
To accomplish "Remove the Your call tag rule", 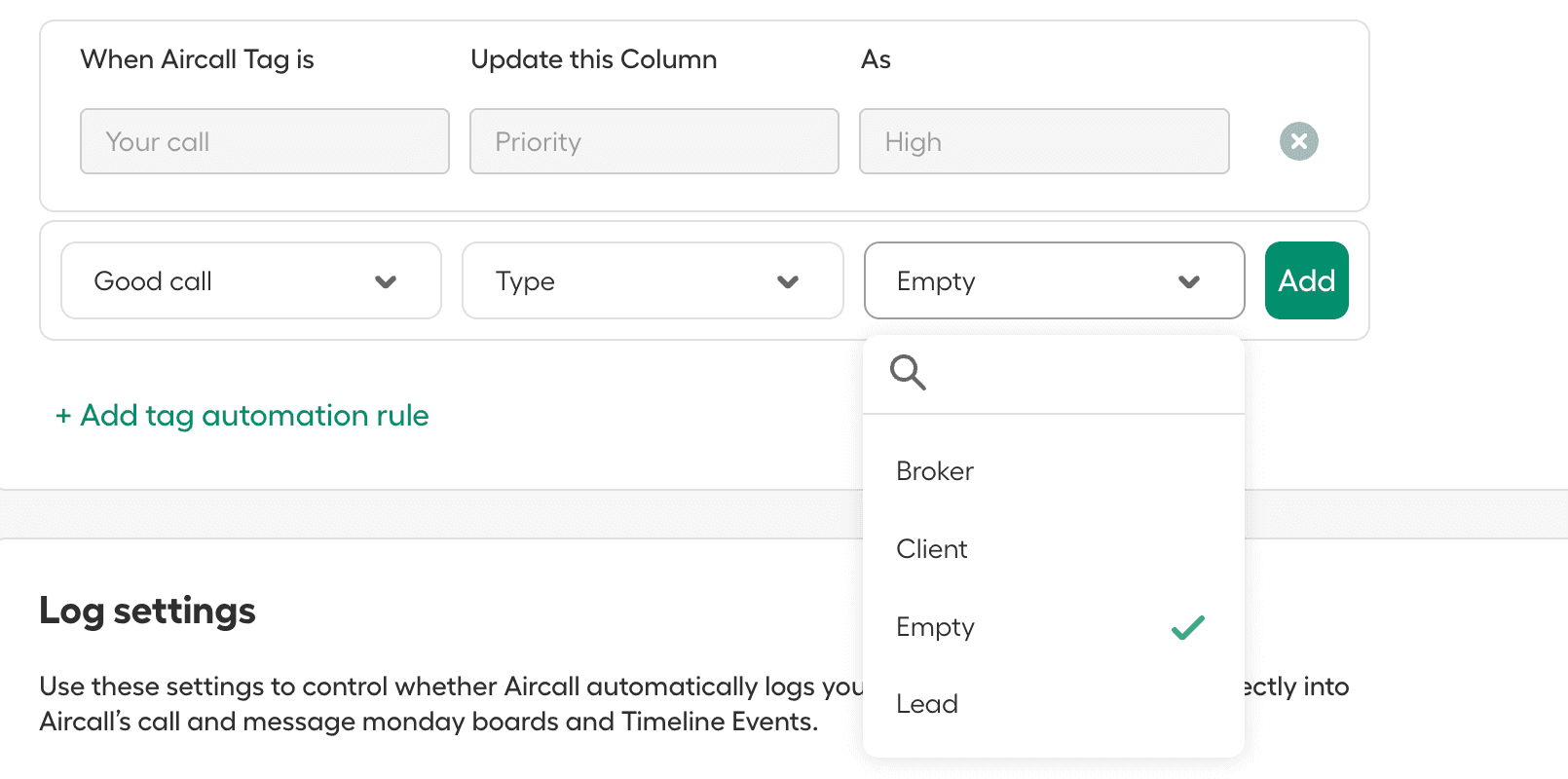I will [x=1298, y=141].
